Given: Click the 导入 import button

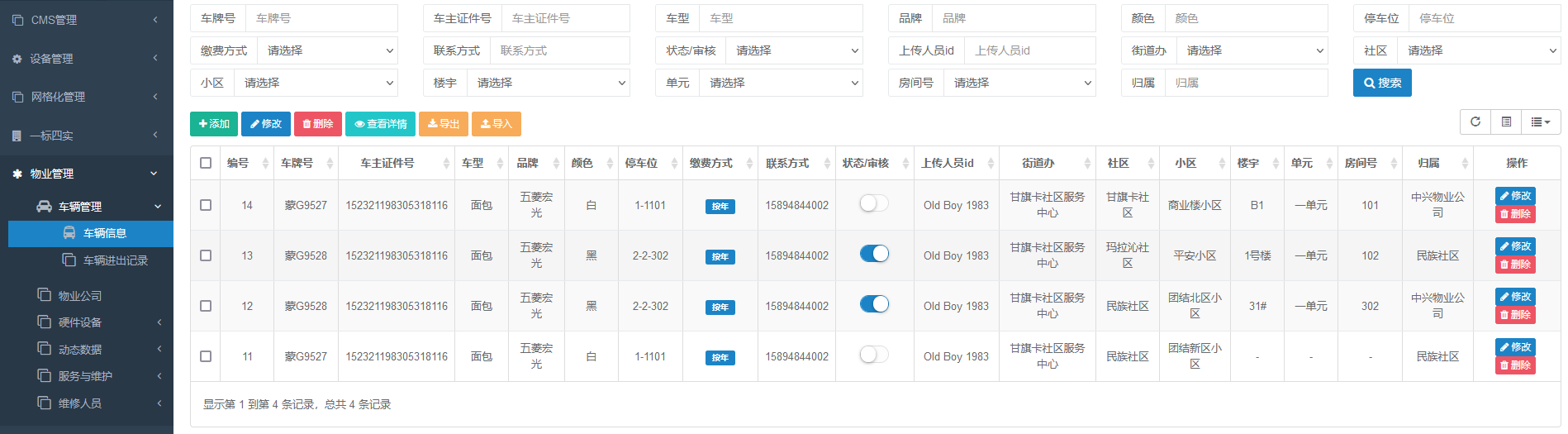Looking at the screenshot, I should 497,124.
